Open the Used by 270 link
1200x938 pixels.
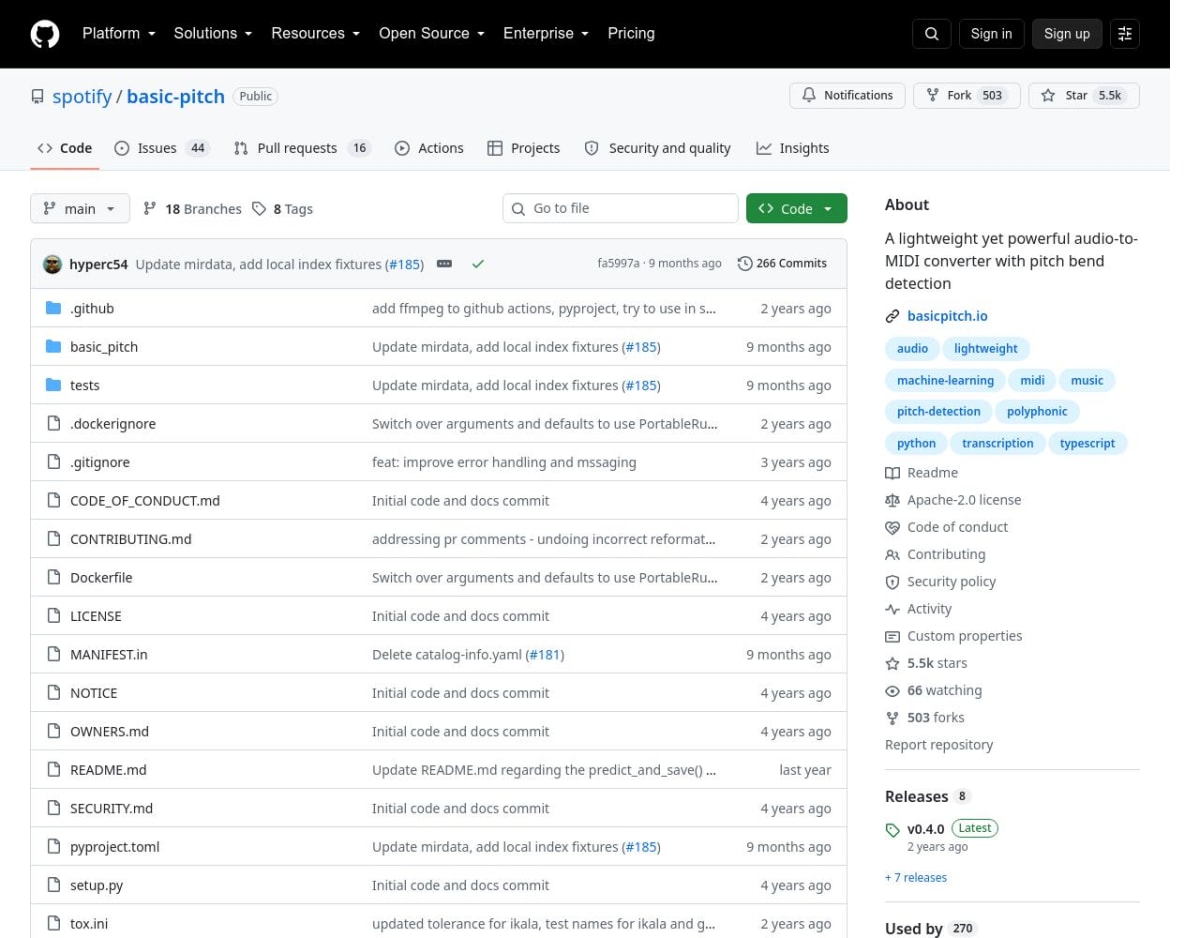(930, 928)
